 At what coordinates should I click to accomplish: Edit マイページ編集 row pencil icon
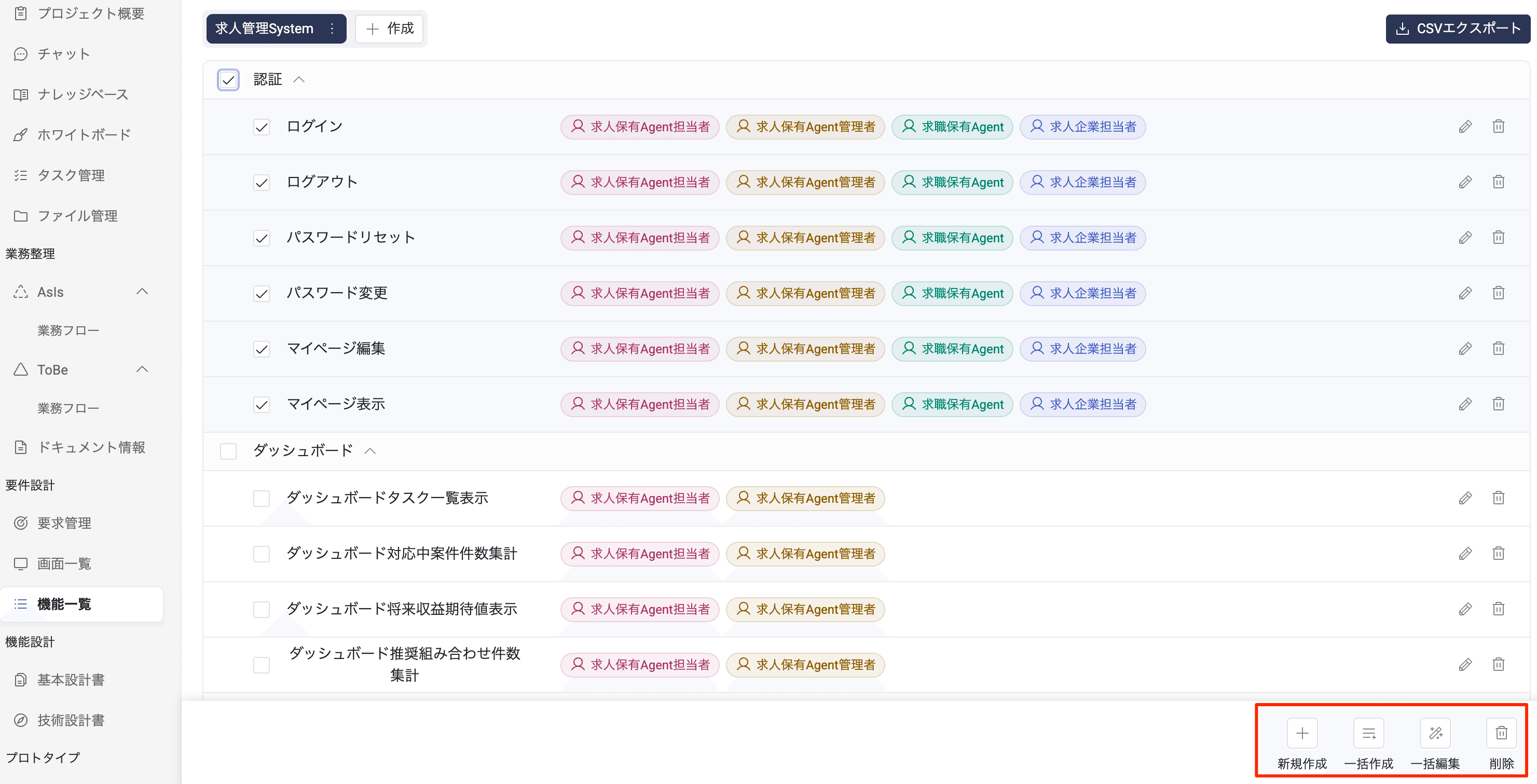(x=1465, y=349)
